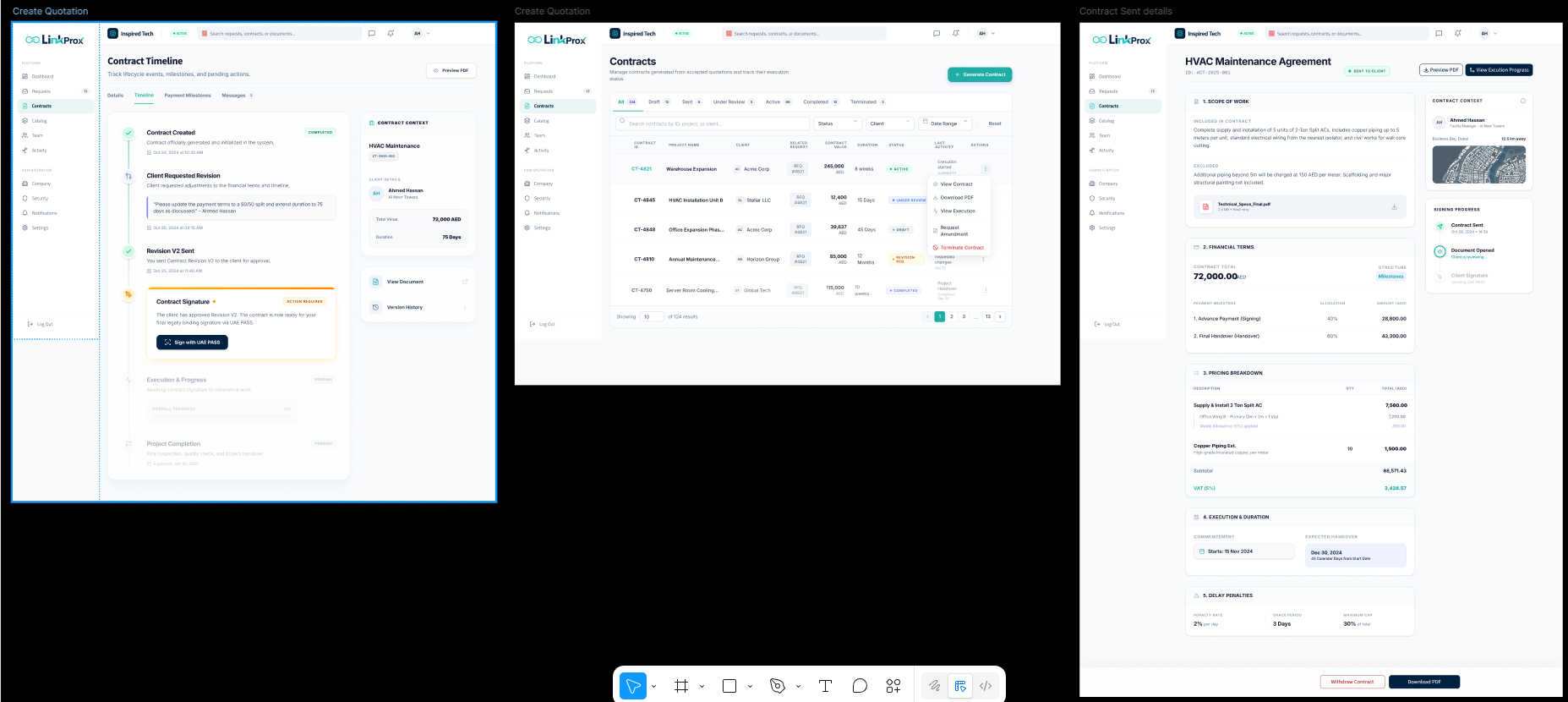Select the Comment tool
Screen dimensions: 1568x702
pyautogui.click(x=860, y=686)
